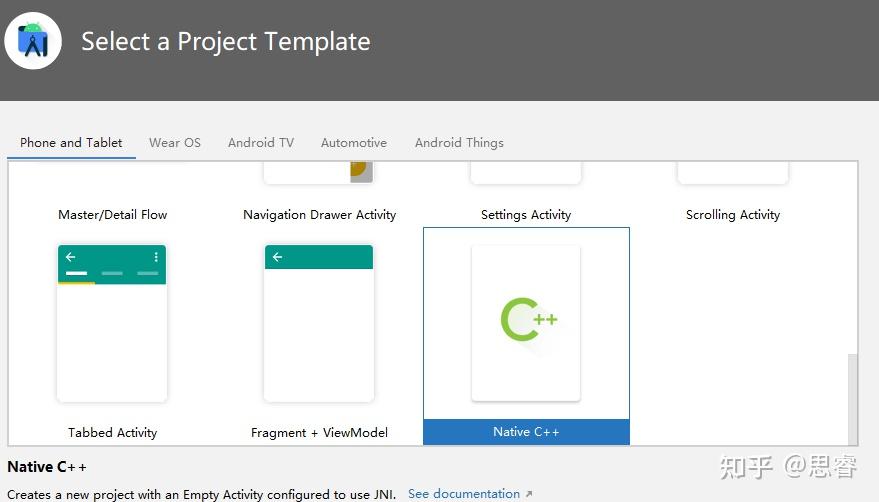
Task: Open the See documentation link
Action: [464, 494]
